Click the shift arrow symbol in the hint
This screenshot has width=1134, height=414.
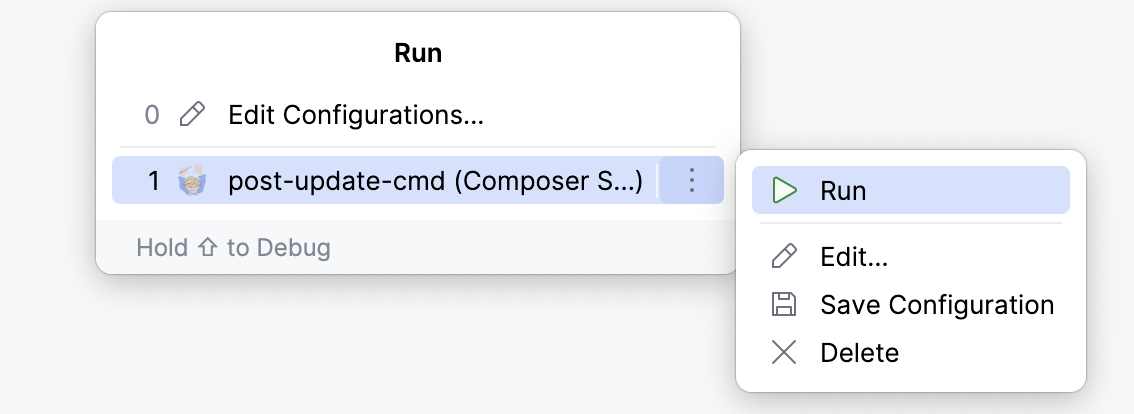(x=207, y=248)
